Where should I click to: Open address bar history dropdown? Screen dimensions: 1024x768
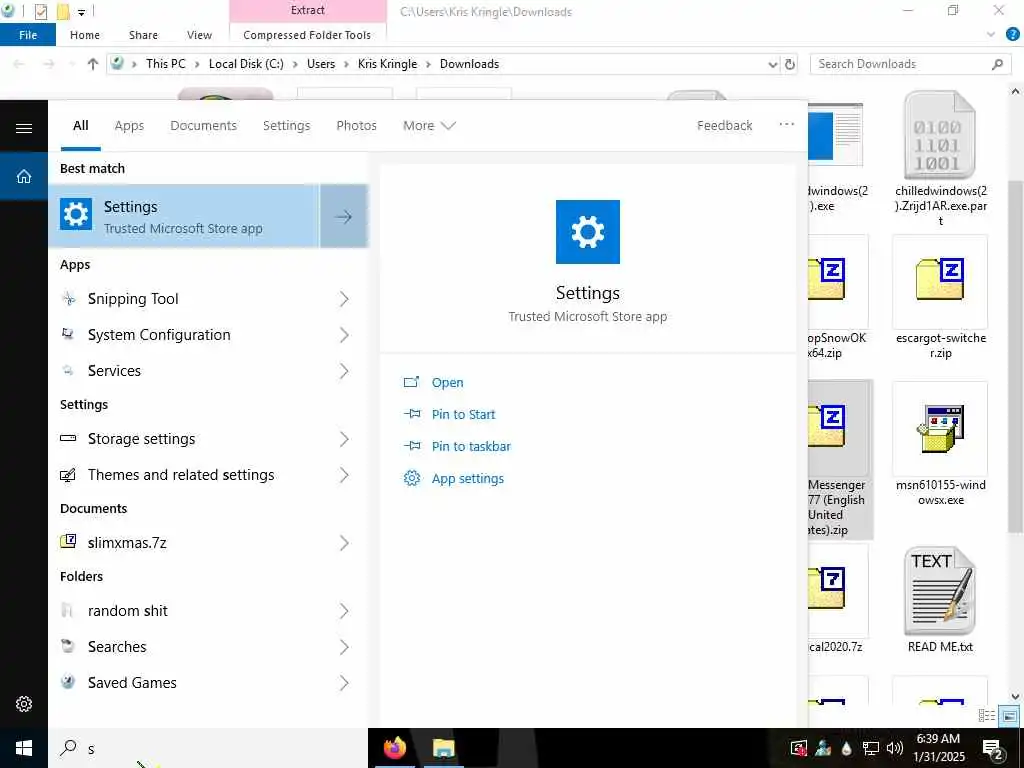pyautogui.click(x=773, y=64)
